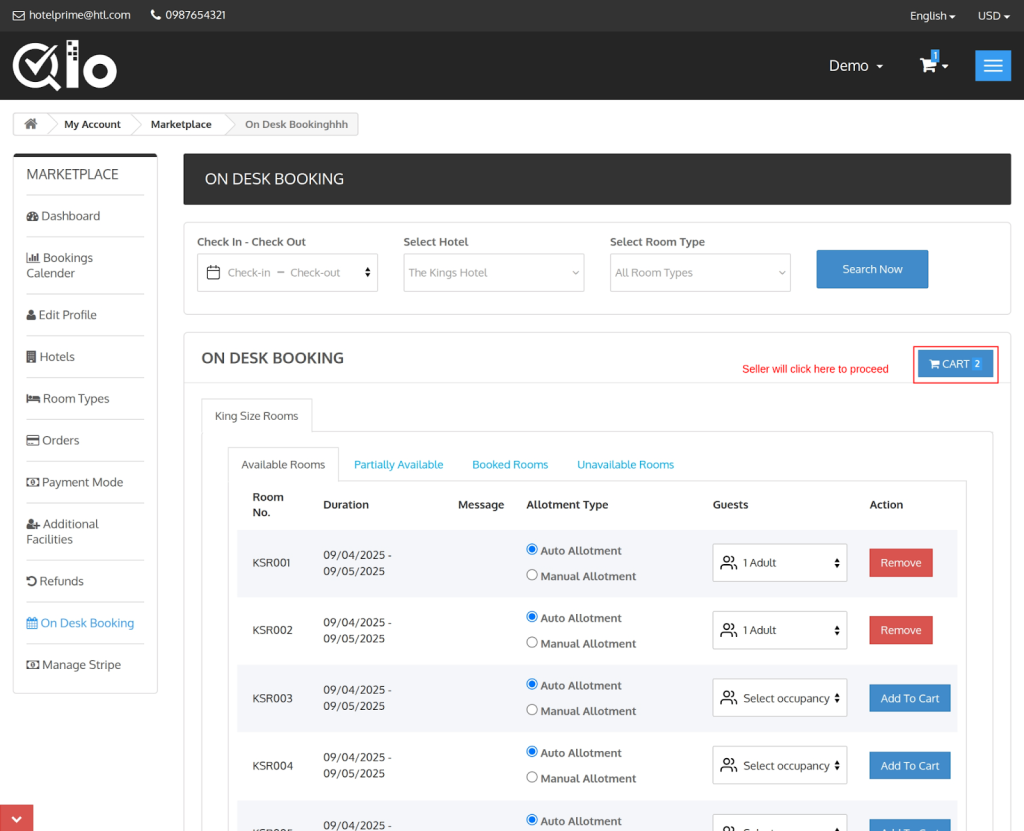Switch to Booked Rooms tab
Screen dimensions: 1024x831
pos(510,464)
